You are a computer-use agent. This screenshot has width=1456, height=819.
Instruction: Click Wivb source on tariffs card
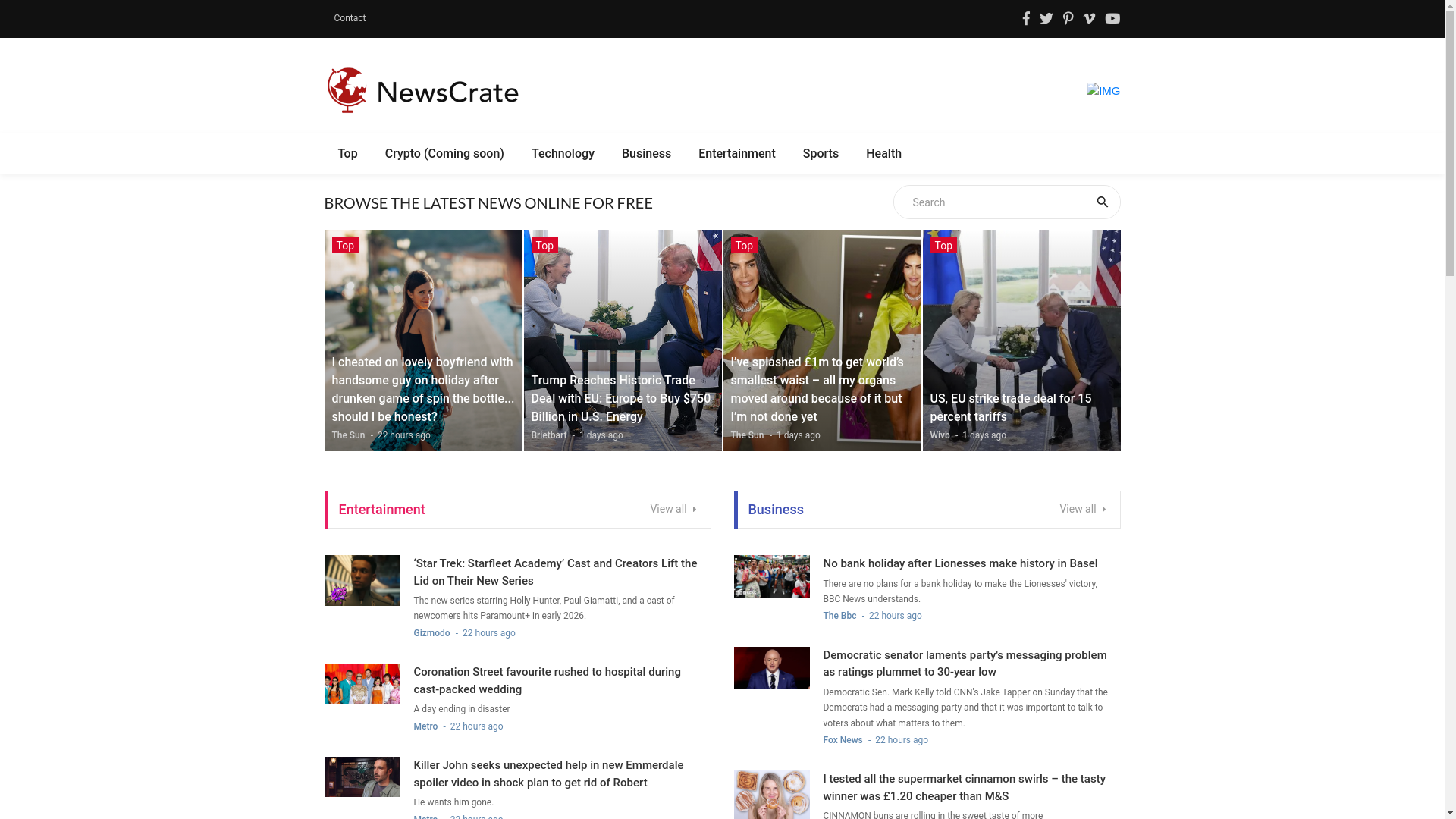(x=940, y=435)
